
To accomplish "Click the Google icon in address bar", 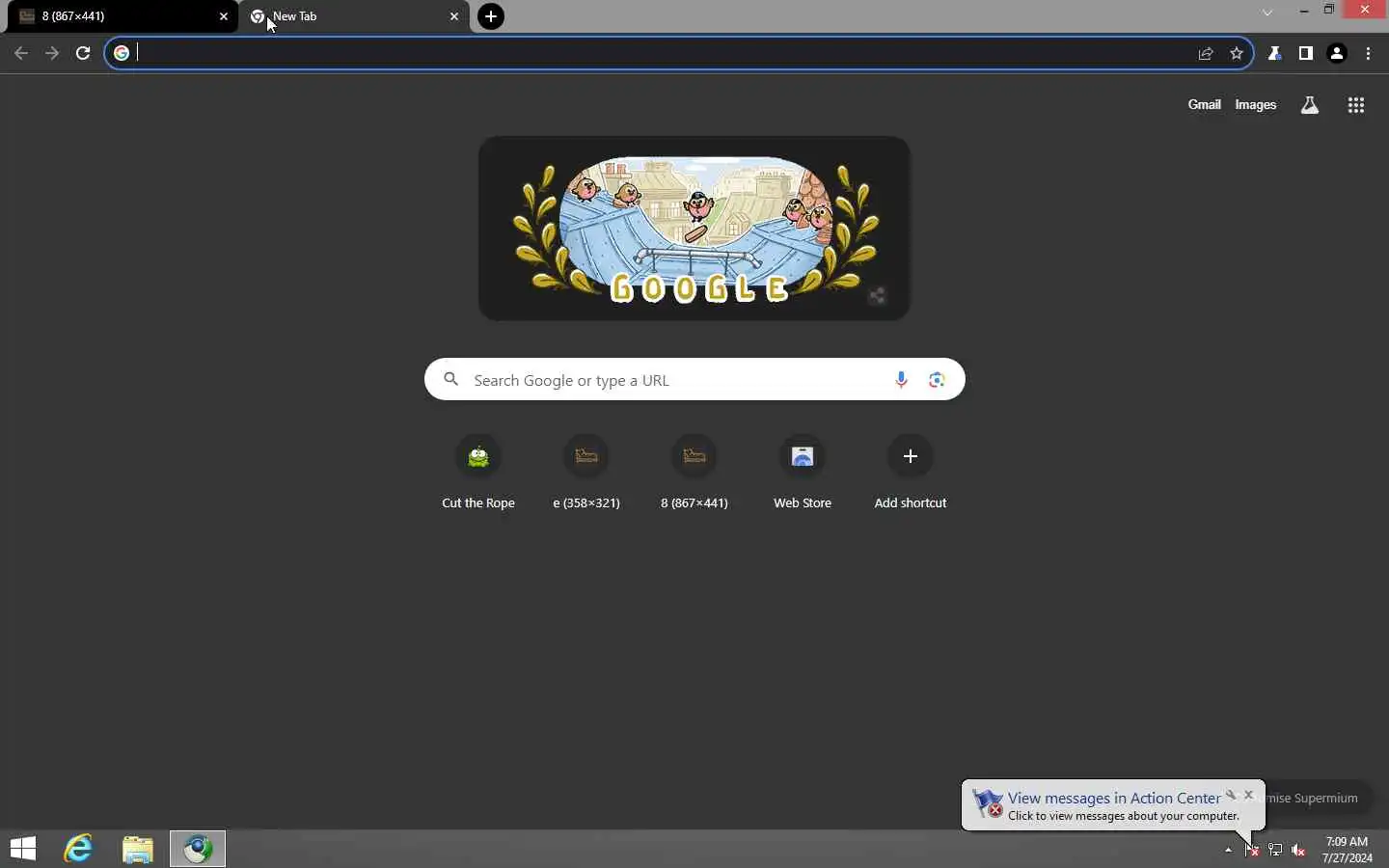I will point(122,53).
